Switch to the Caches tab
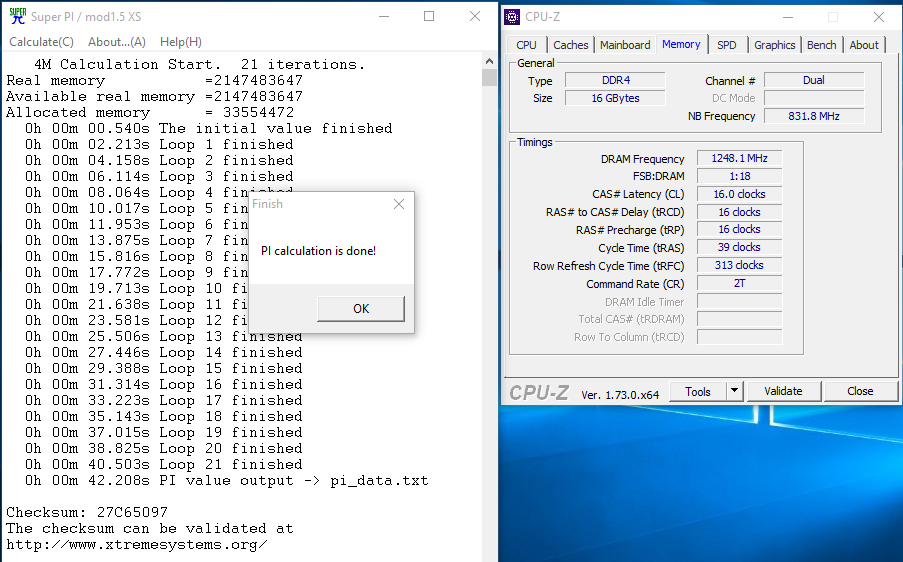The height and width of the screenshot is (562, 903). coord(570,45)
